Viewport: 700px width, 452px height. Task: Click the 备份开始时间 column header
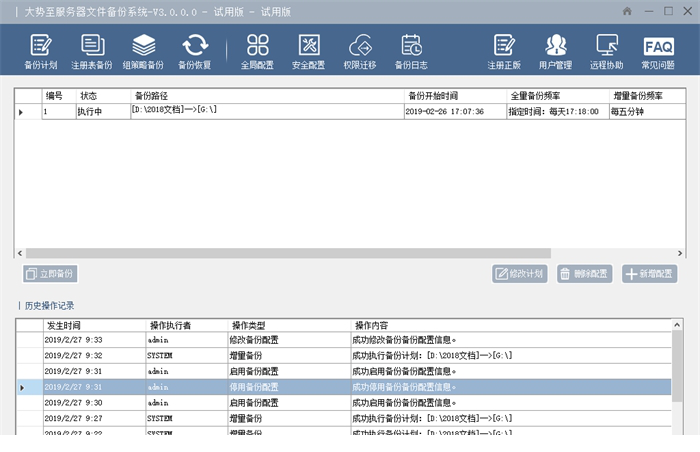point(455,96)
